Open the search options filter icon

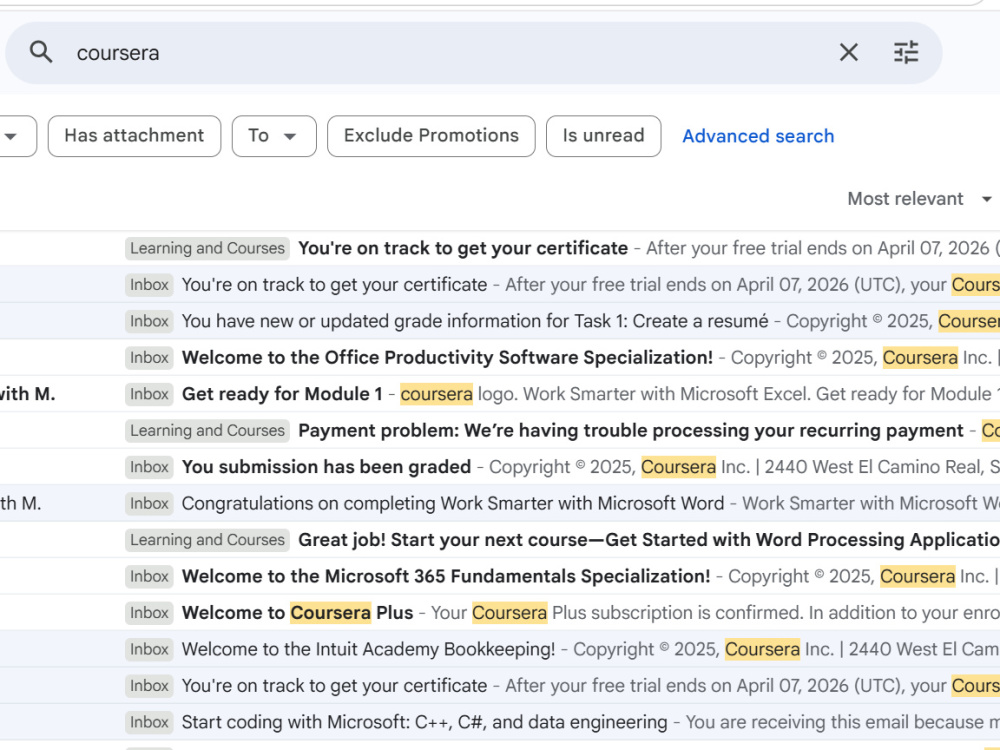click(906, 52)
